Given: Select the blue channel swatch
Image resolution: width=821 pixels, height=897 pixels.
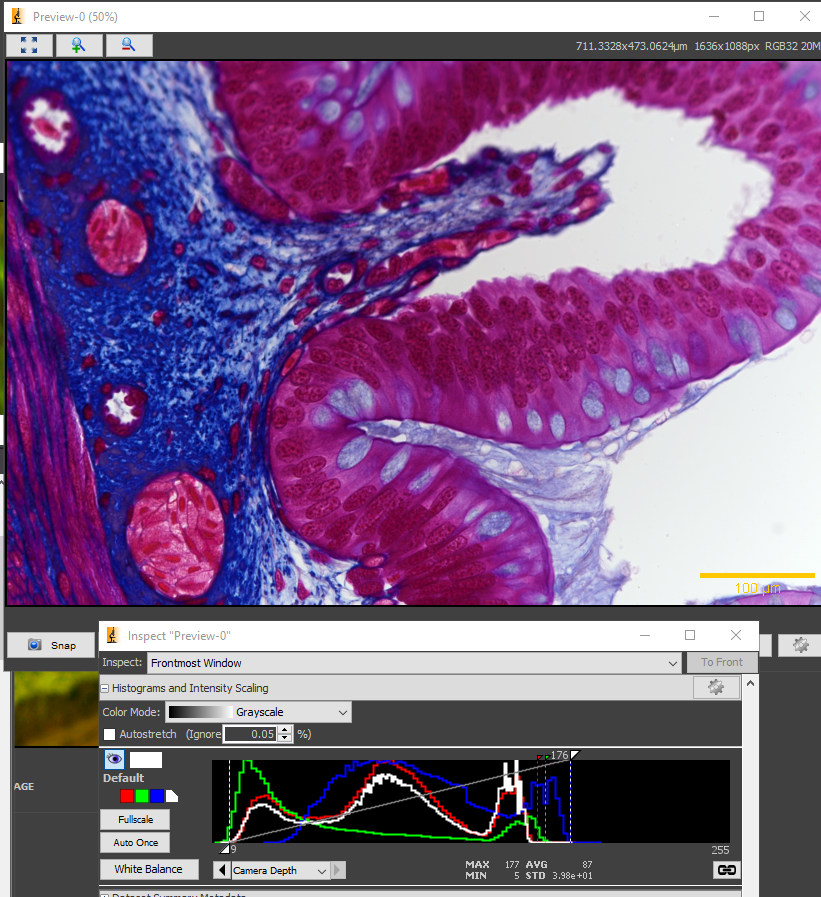Looking at the screenshot, I should pyautogui.click(x=157, y=796).
